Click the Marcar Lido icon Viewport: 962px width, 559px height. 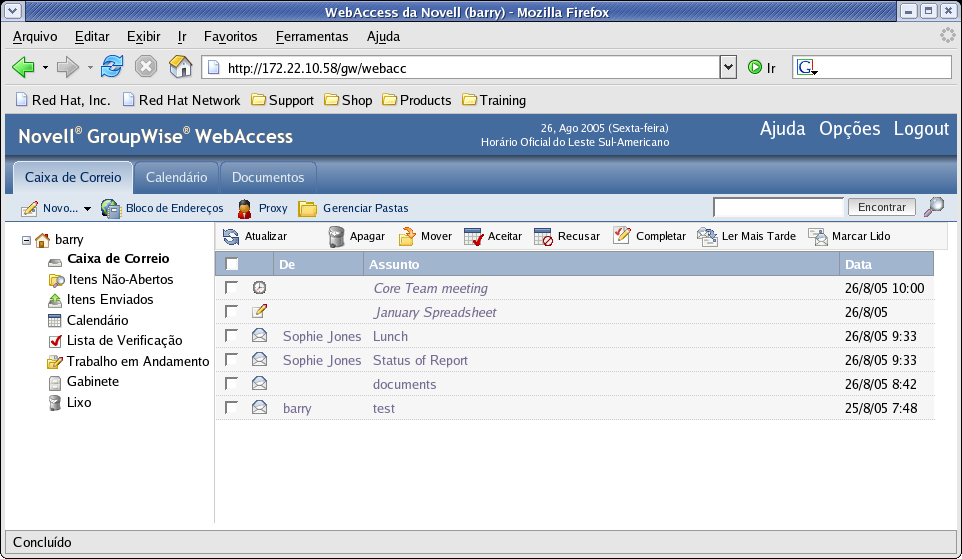pyautogui.click(x=818, y=236)
